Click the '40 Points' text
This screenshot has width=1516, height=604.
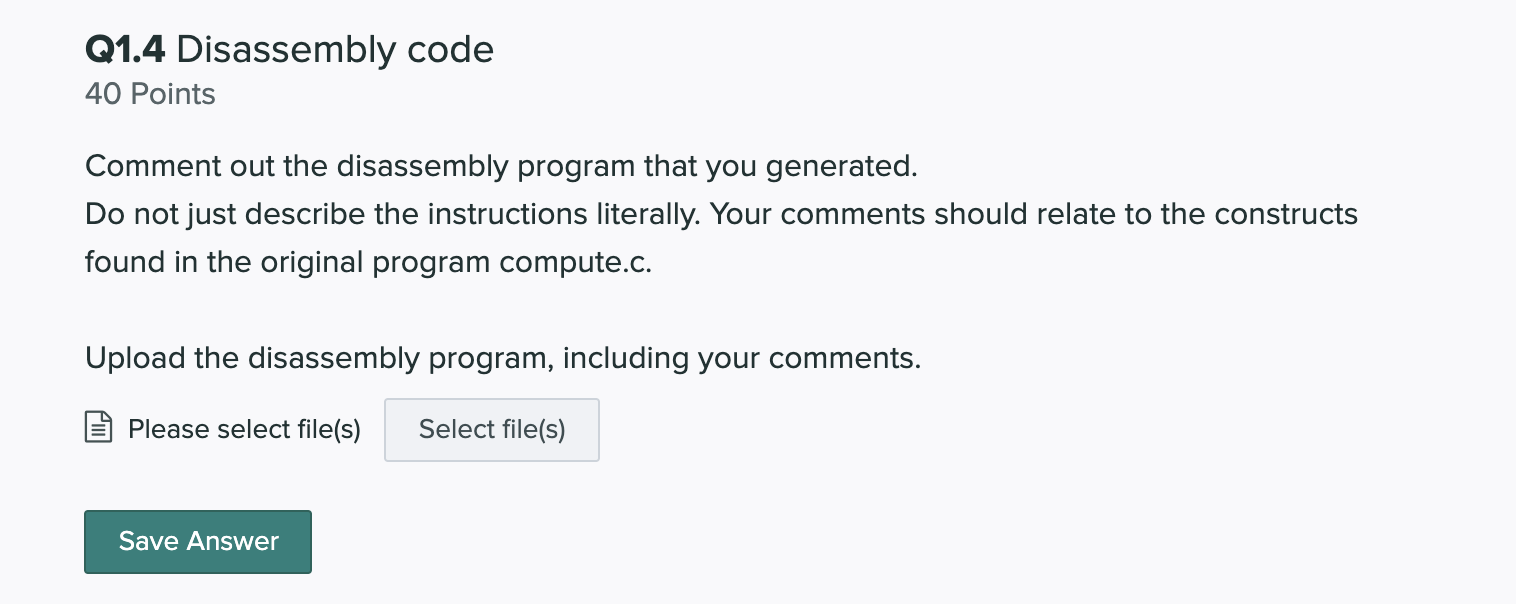pyautogui.click(x=150, y=94)
